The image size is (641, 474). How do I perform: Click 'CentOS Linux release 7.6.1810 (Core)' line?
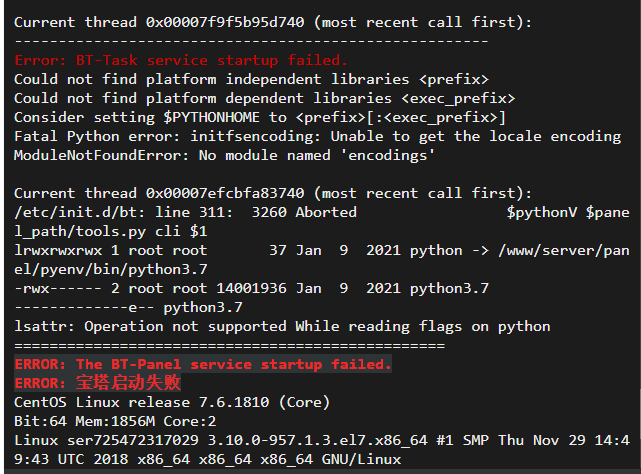(172, 402)
